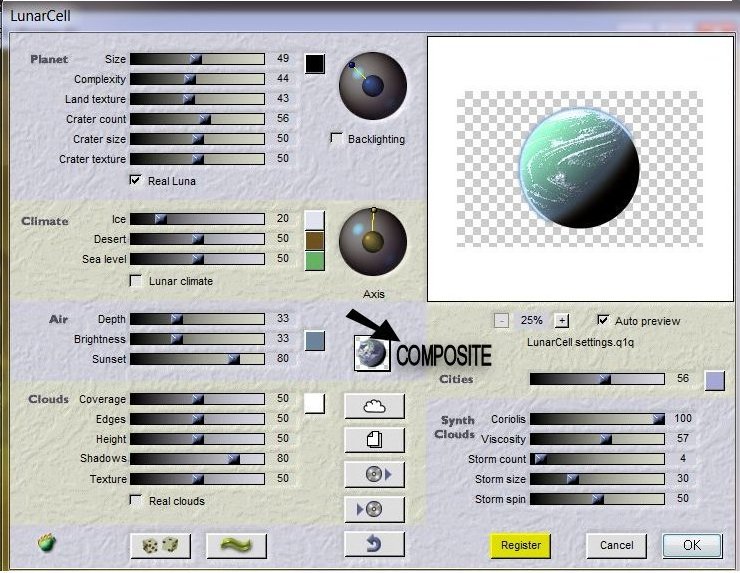This screenshot has width=740, height=573.
Task: Enable the Real clouds checkbox
Action: click(x=136, y=500)
